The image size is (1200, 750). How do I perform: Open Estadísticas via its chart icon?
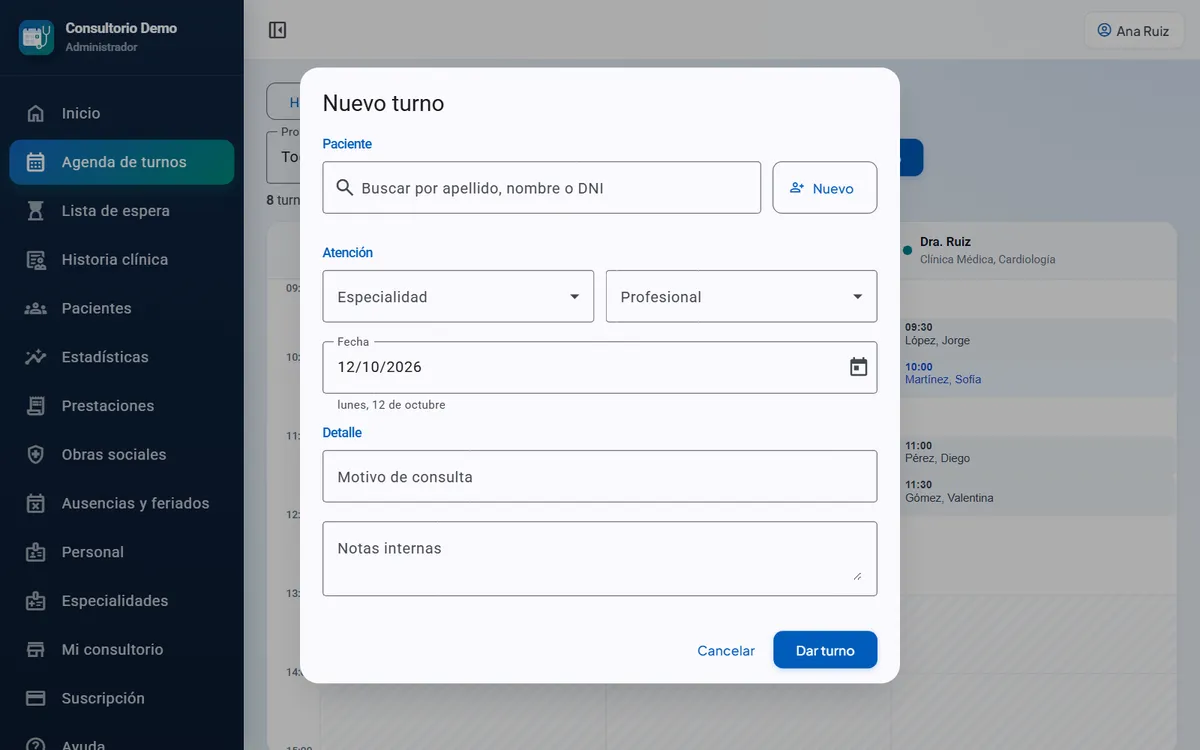point(36,357)
